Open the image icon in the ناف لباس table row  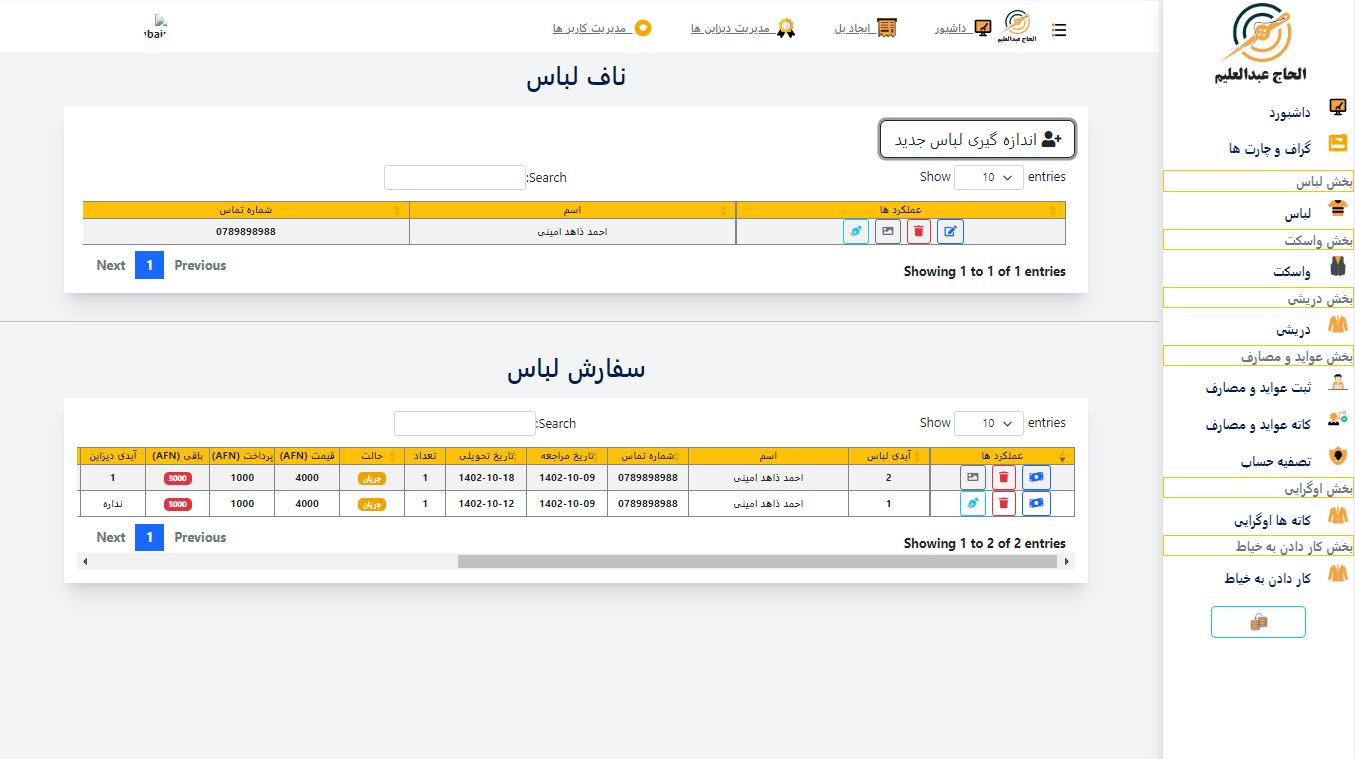point(887,232)
